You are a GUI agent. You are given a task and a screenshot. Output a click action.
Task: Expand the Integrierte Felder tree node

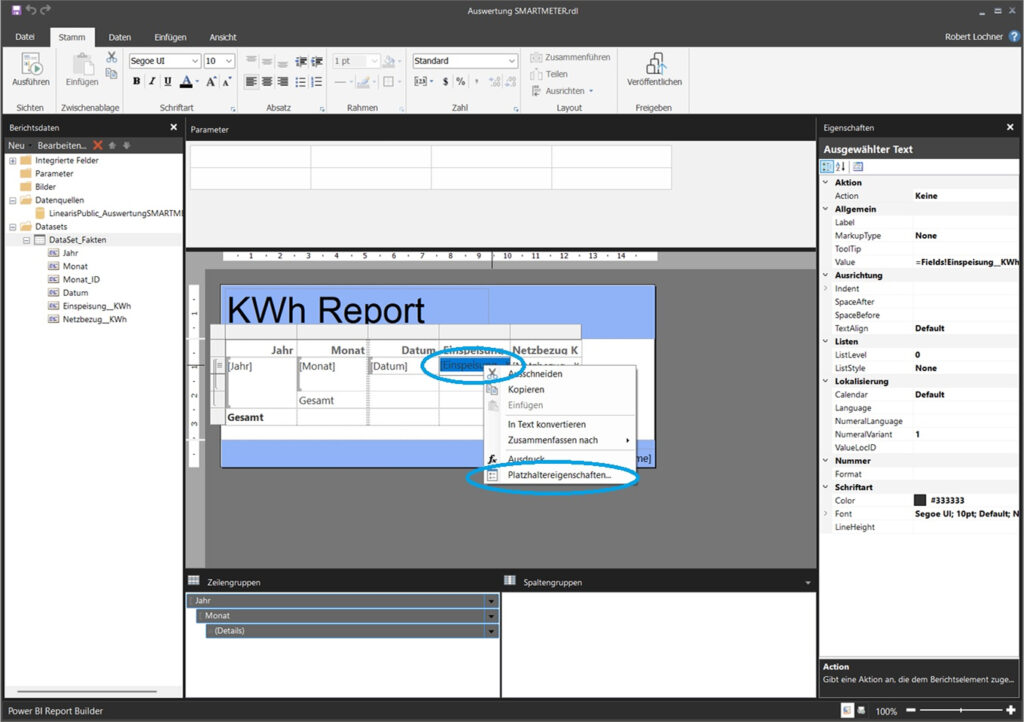[x=13, y=160]
